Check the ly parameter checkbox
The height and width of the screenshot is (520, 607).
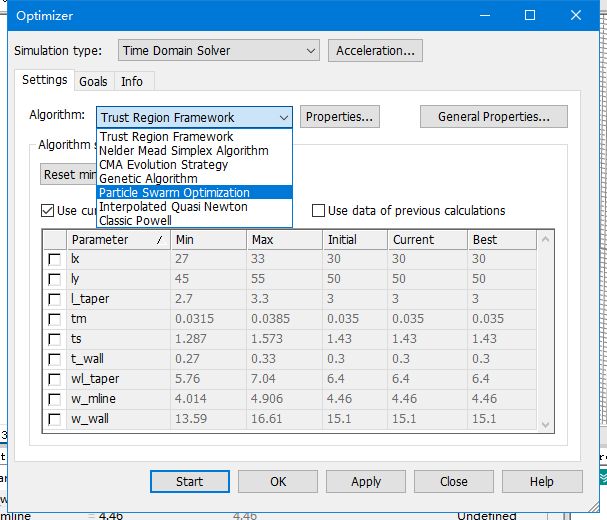click(x=55, y=279)
